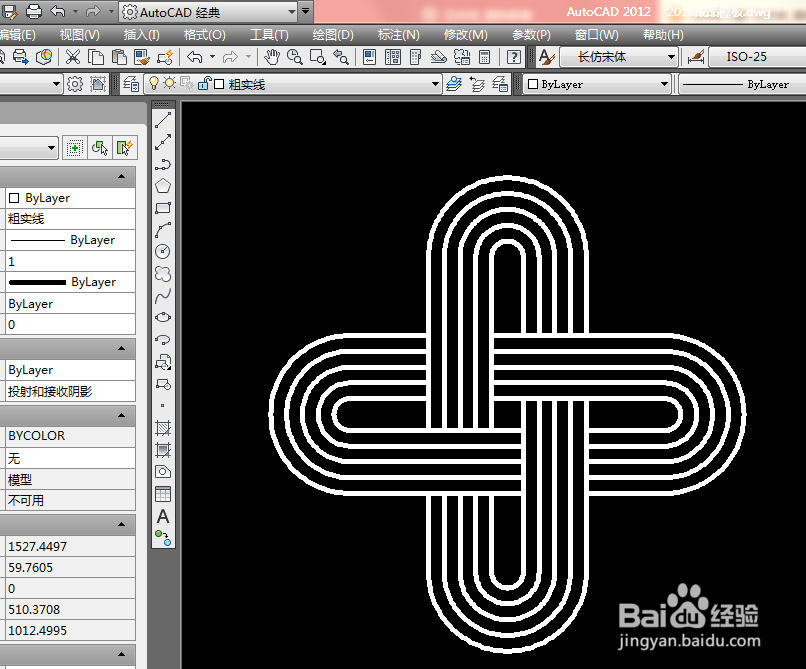
Task: Open the AutoCAD 经典 workspace dropdown
Action: (291, 12)
